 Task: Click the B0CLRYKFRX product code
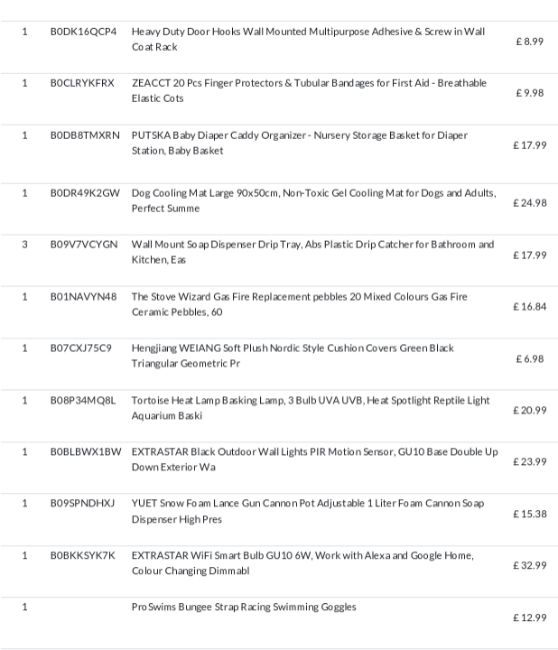[82, 83]
